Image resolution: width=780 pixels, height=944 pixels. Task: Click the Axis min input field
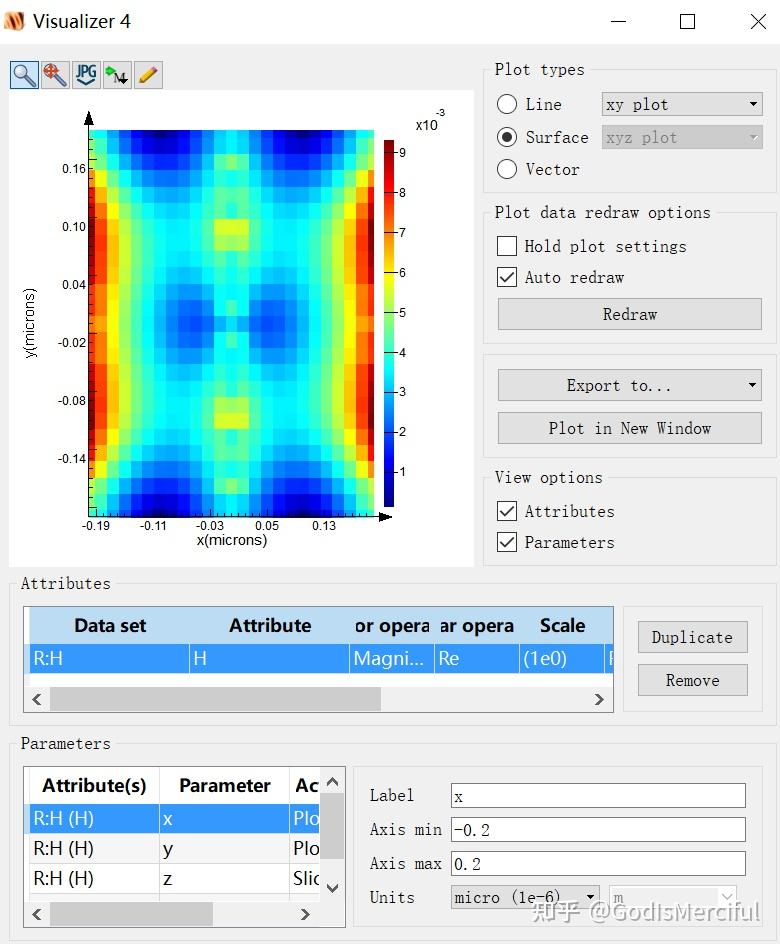pos(598,830)
